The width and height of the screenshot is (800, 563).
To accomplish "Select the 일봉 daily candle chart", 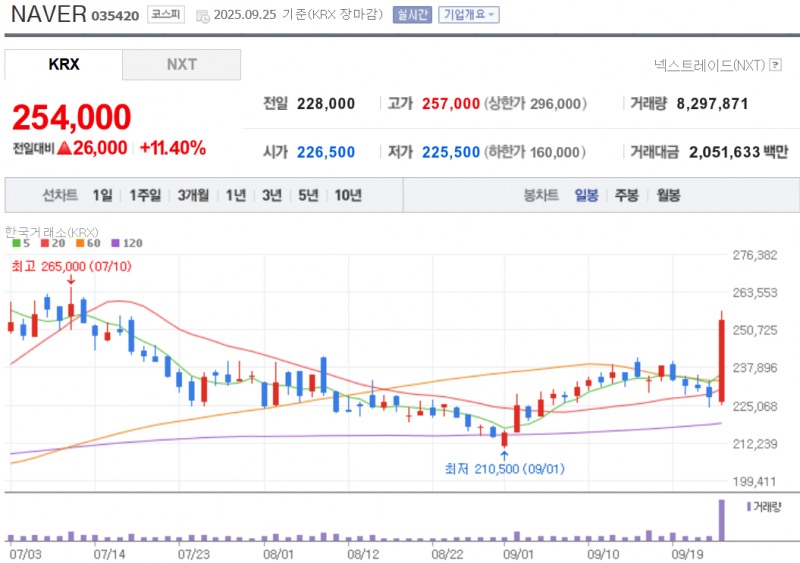I will coord(586,195).
